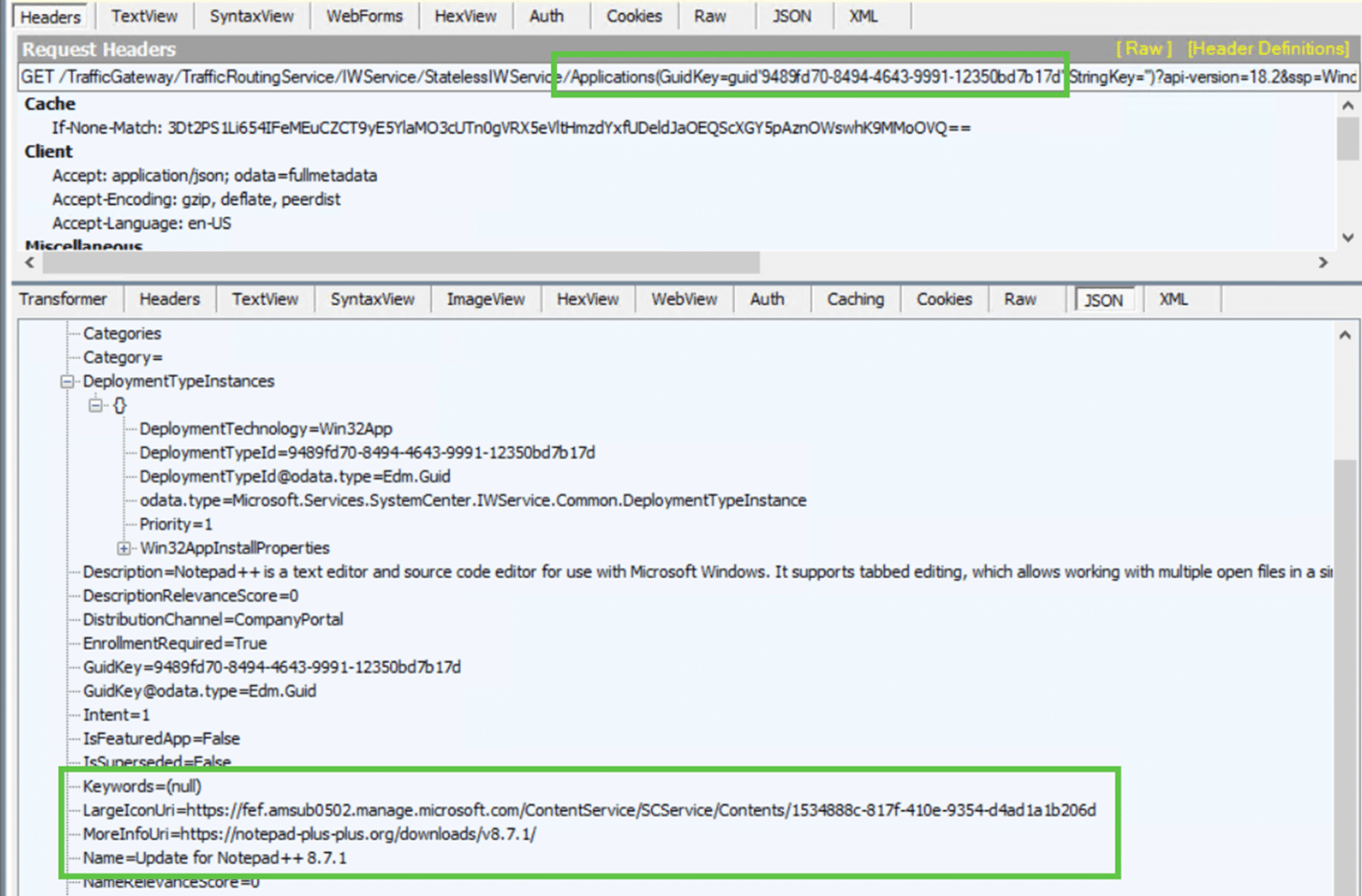1362x896 pixels.
Task: Switch to the WebView response tab
Action: [684, 299]
